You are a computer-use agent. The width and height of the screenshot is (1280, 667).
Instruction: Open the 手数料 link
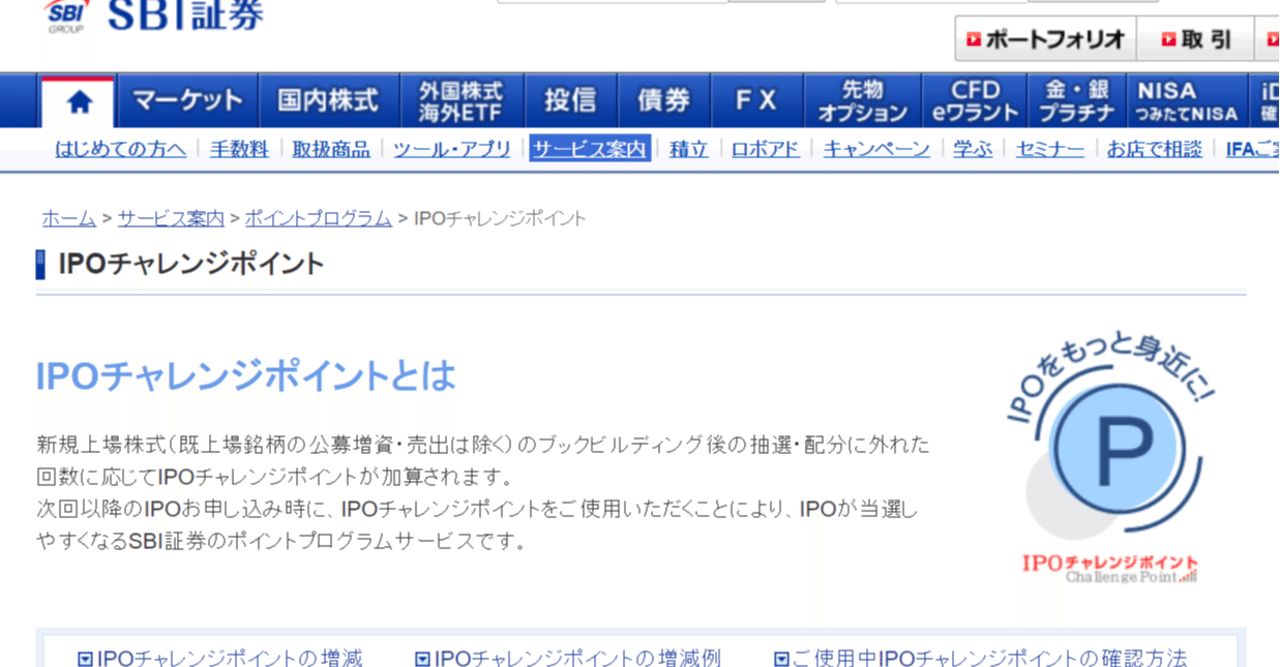(x=239, y=147)
